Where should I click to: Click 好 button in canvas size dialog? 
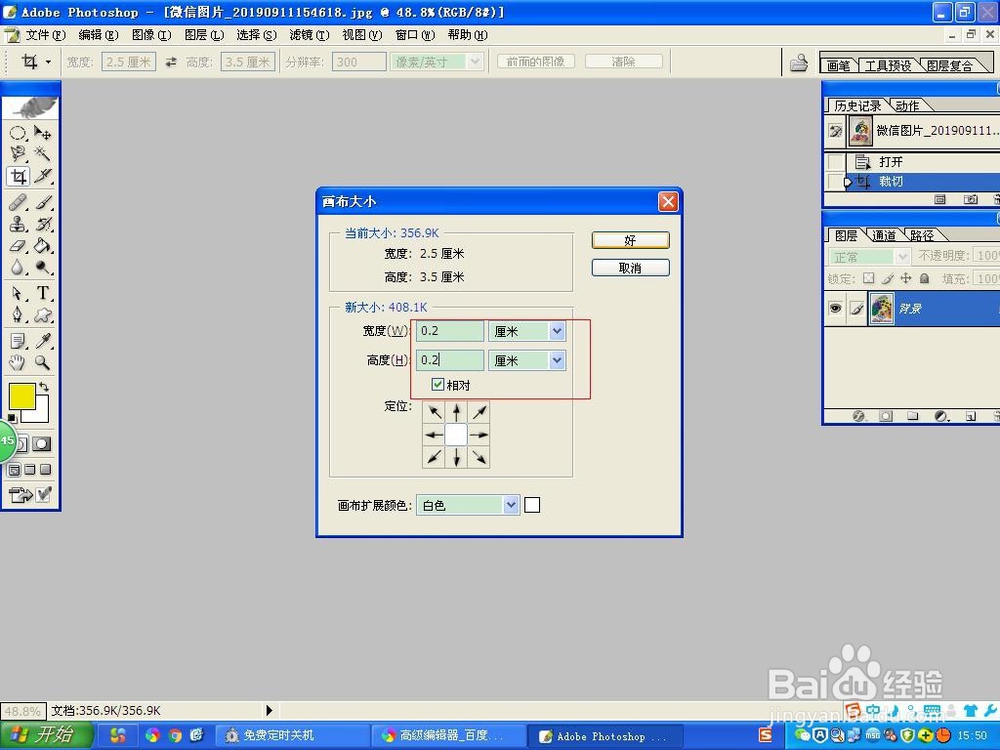tap(630, 240)
